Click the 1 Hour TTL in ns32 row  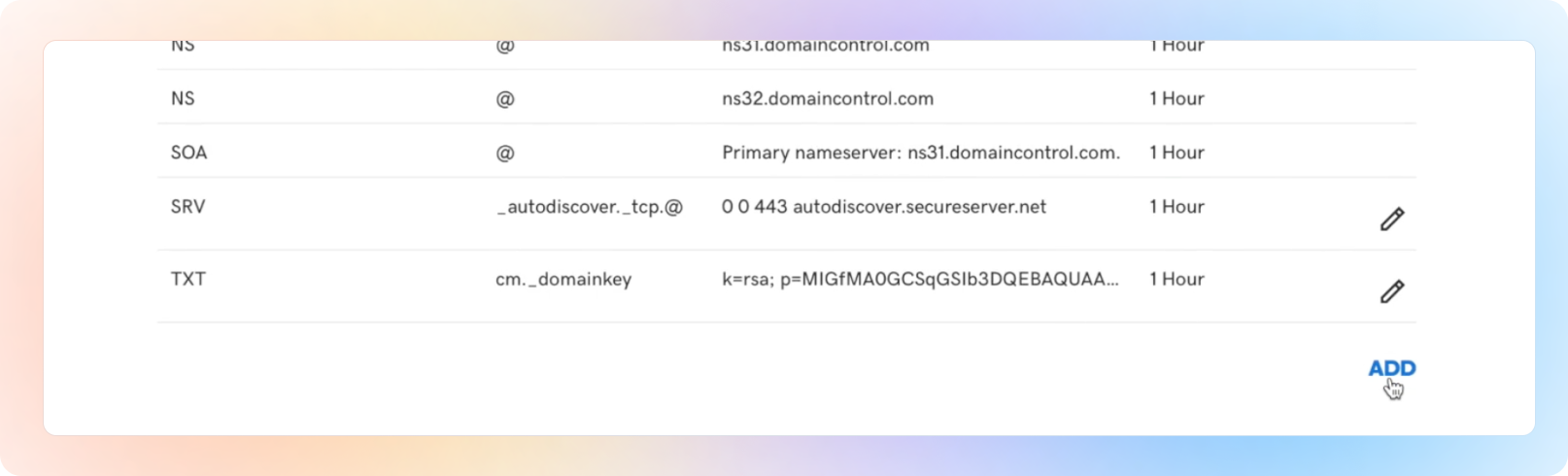(x=1176, y=98)
